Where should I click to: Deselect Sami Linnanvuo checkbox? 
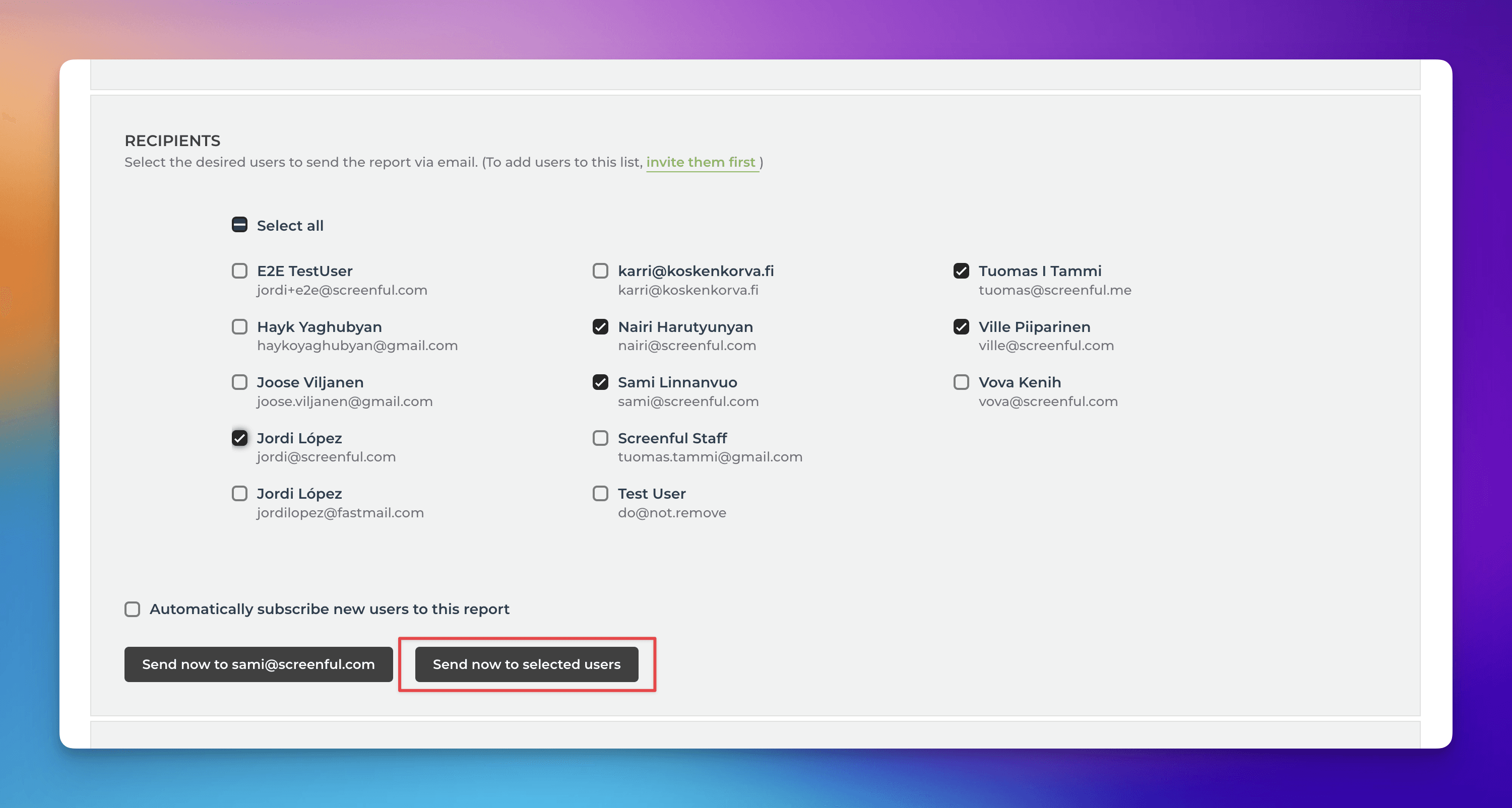point(600,382)
